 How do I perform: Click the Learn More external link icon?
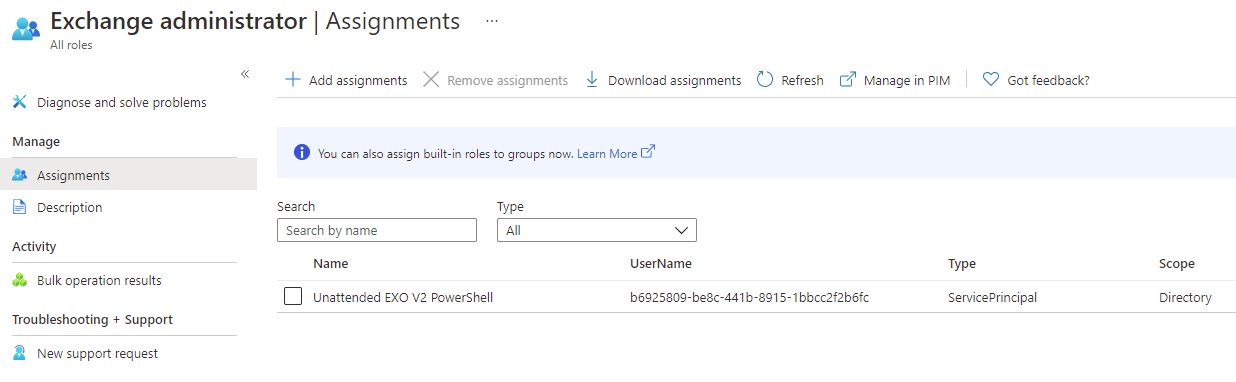(648, 152)
